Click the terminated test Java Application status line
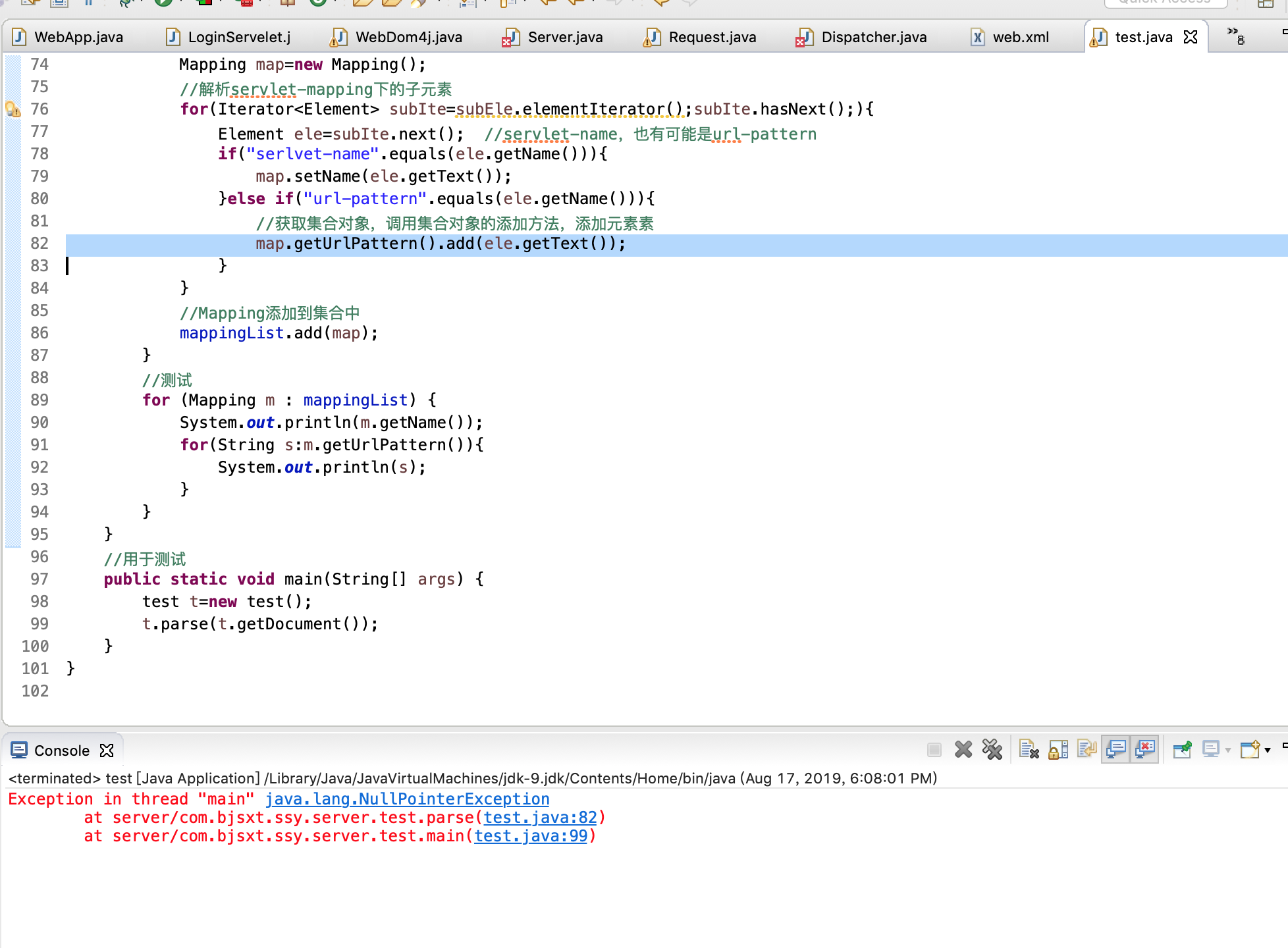Viewport: 1288px width, 948px height. [x=472, y=778]
